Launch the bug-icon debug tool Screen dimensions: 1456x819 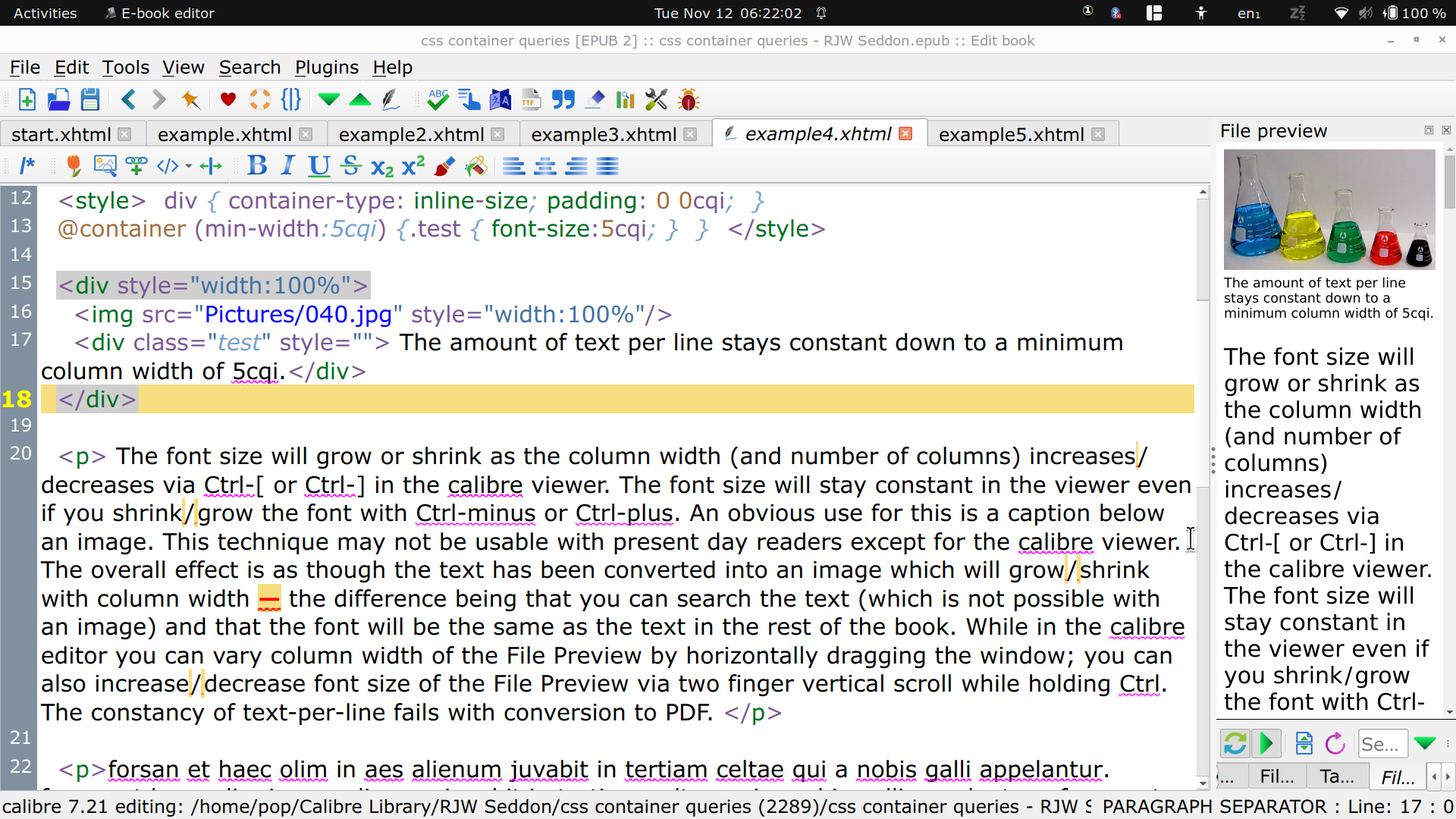tap(689, 99)
